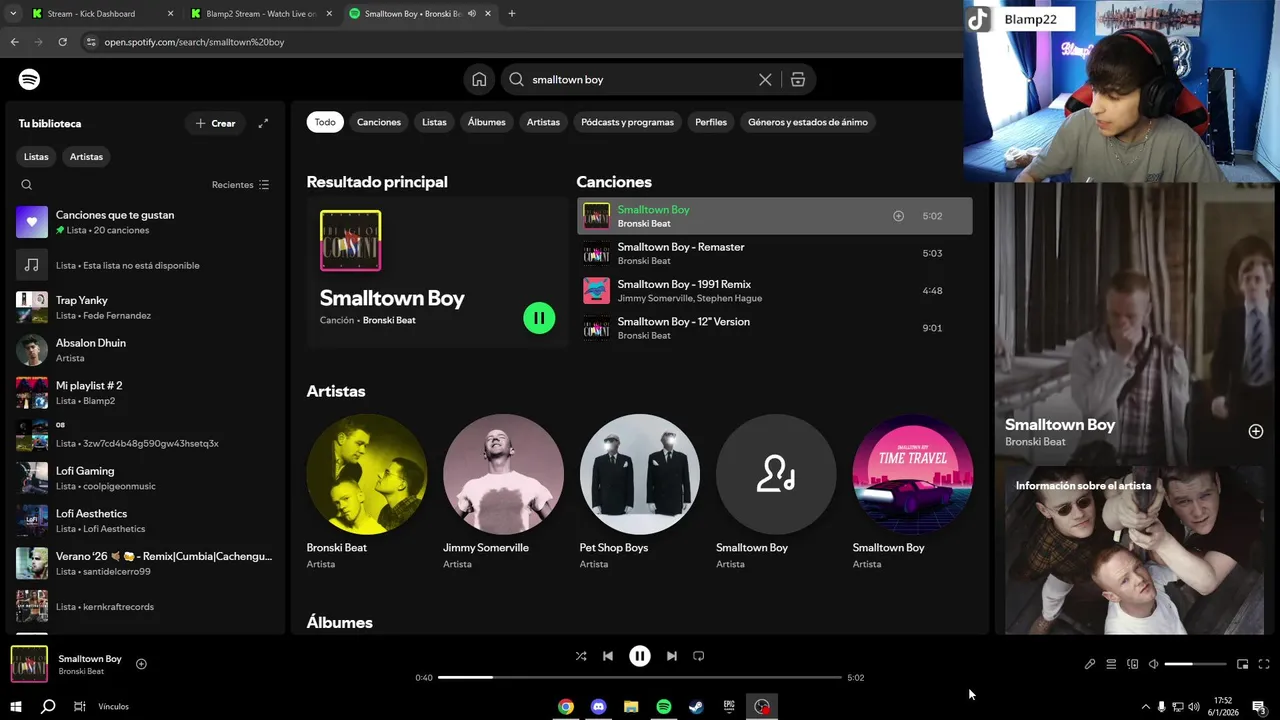
Task: Toggle repeat mode
Action: (699, 656)
